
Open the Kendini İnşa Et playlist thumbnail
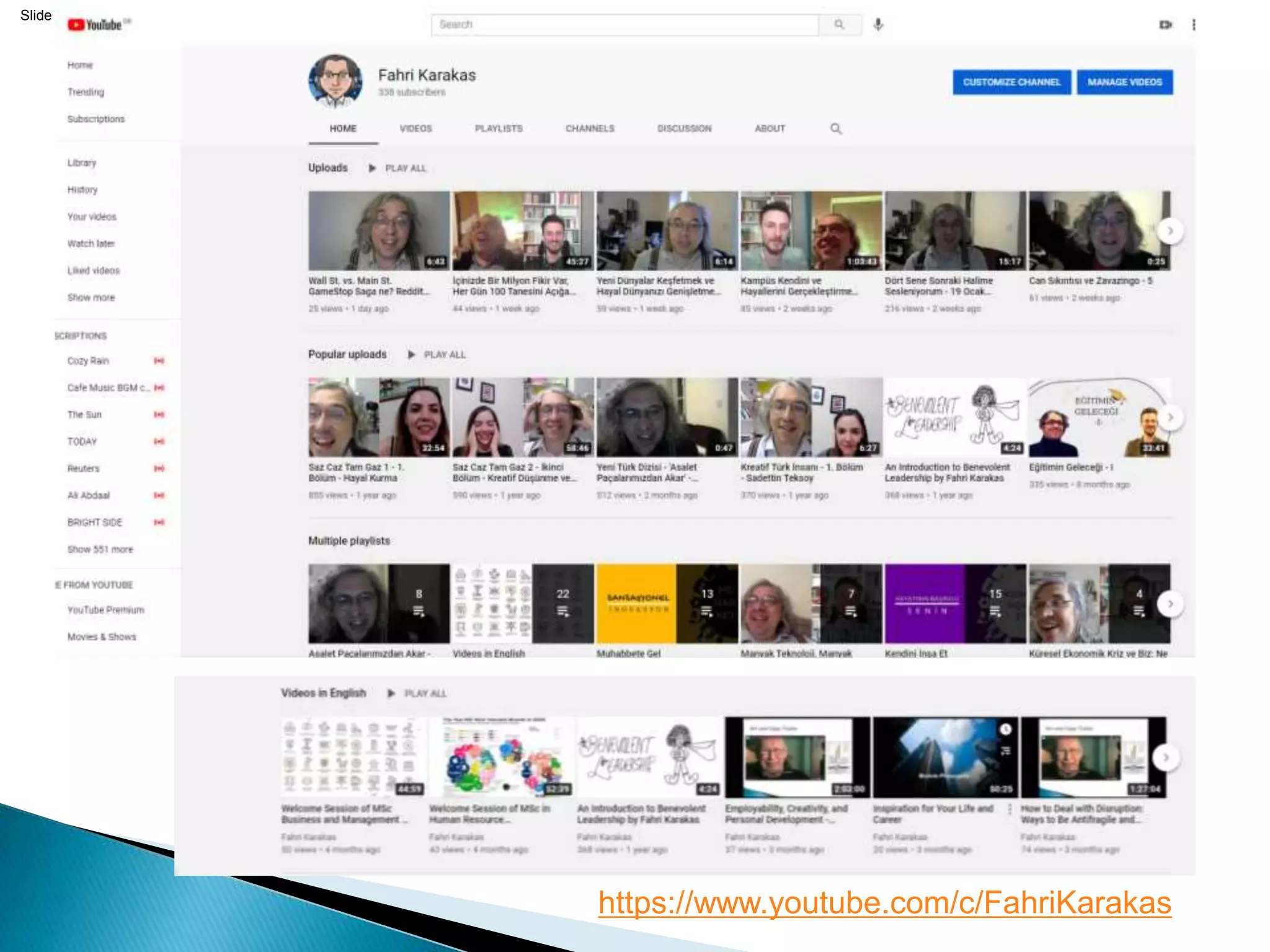pyautogui.click(x=955, y=604)
